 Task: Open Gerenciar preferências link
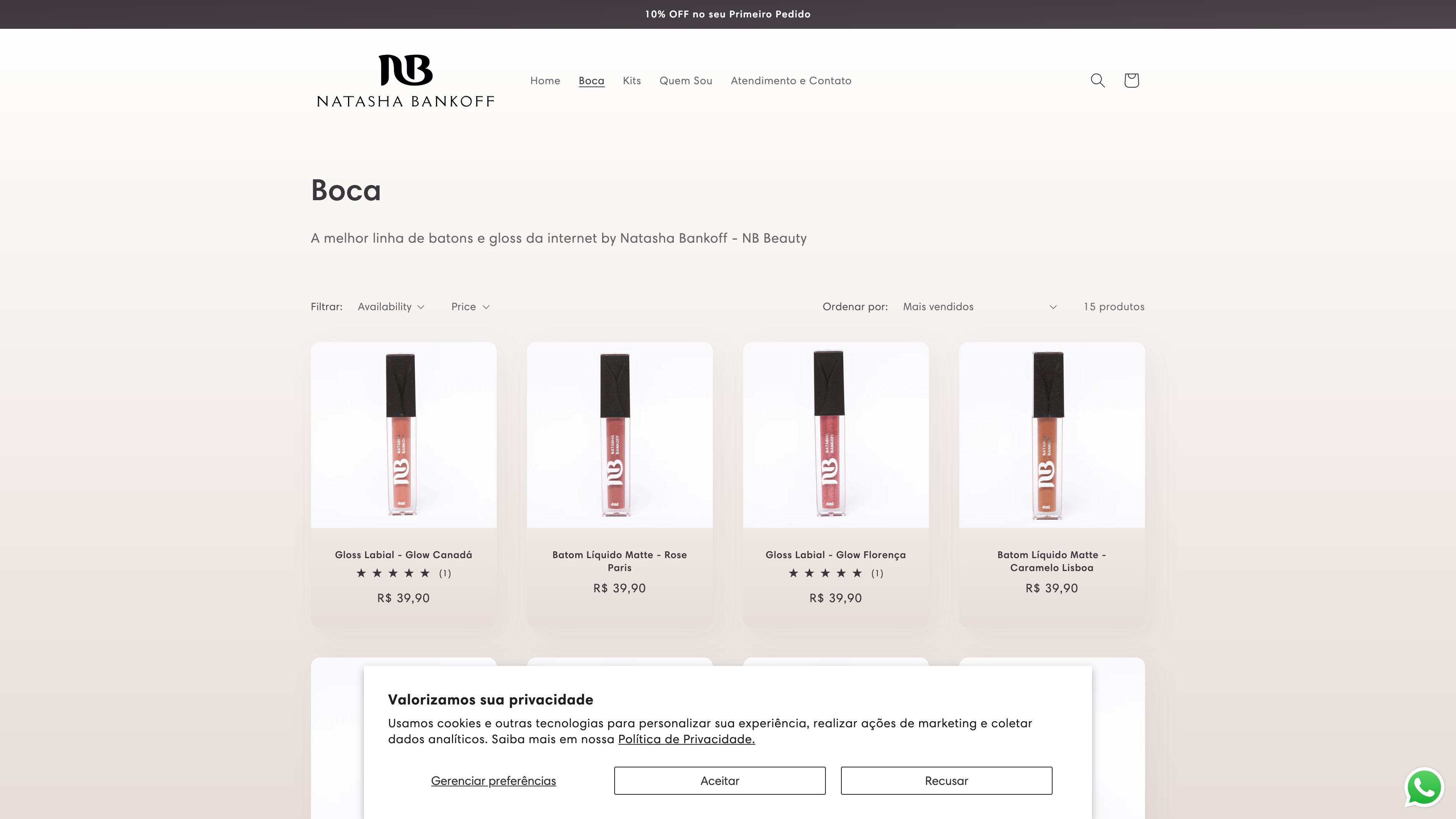coord(493,781)
